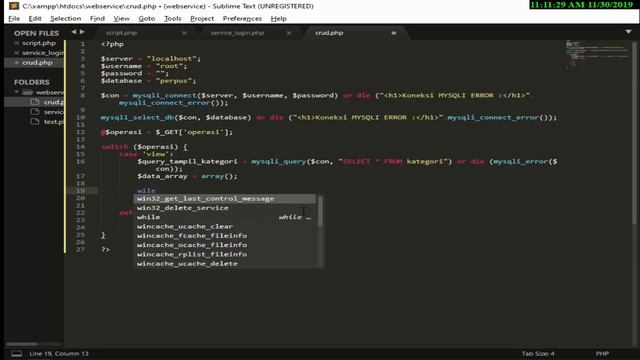Close the script.php tab
The width and height of the screenshot is (640, 360).
tap(184, 33)
